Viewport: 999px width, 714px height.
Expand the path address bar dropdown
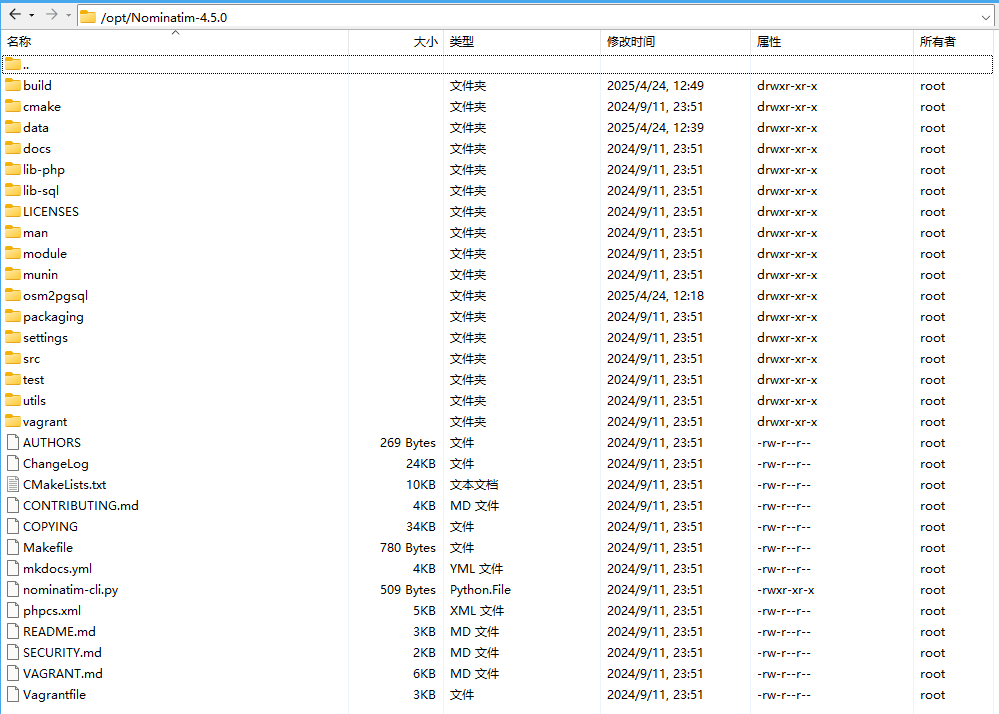click(986, 17)
